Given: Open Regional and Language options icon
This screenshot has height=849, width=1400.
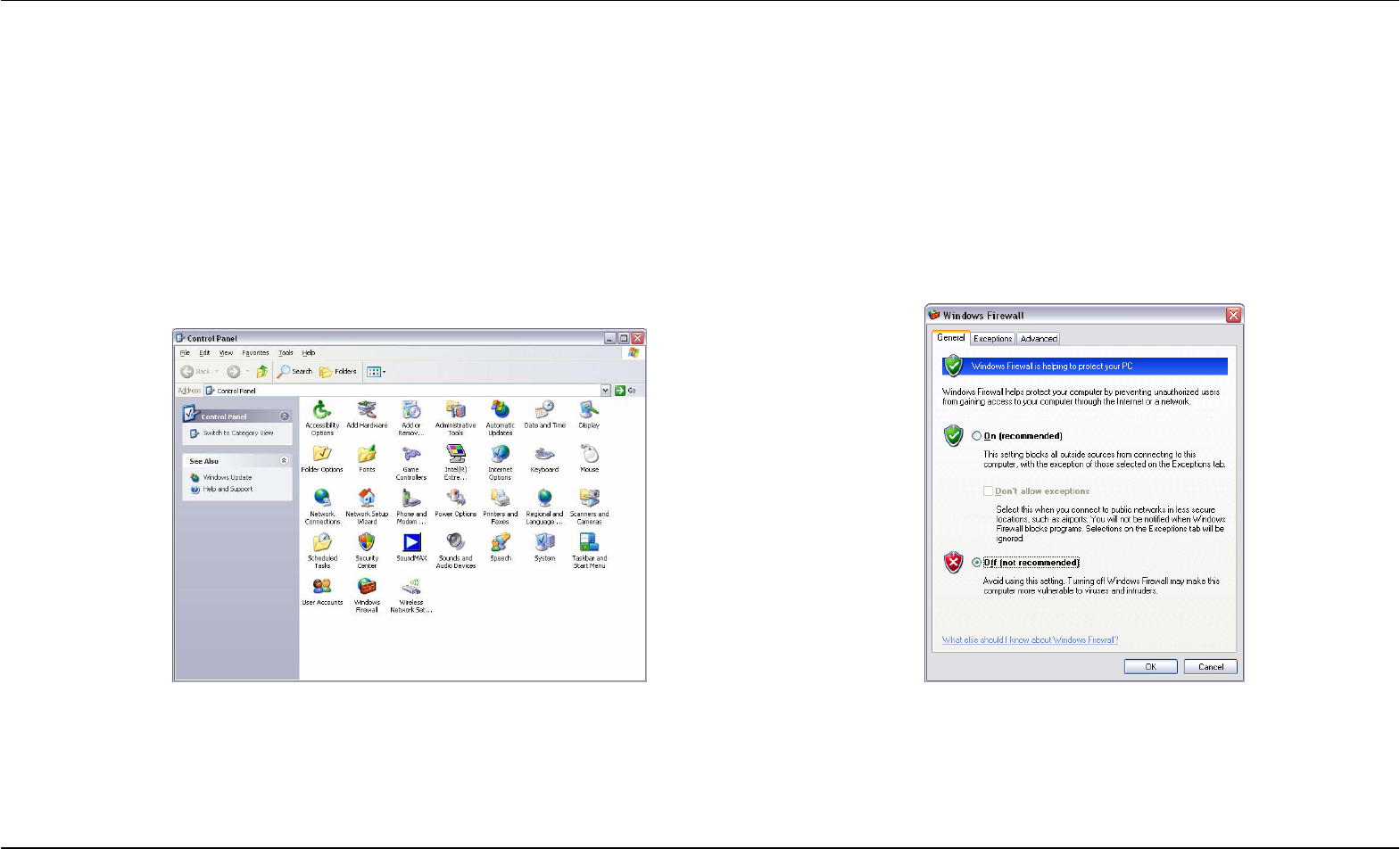Looking at the screenshot, I should tap(544, 498).
